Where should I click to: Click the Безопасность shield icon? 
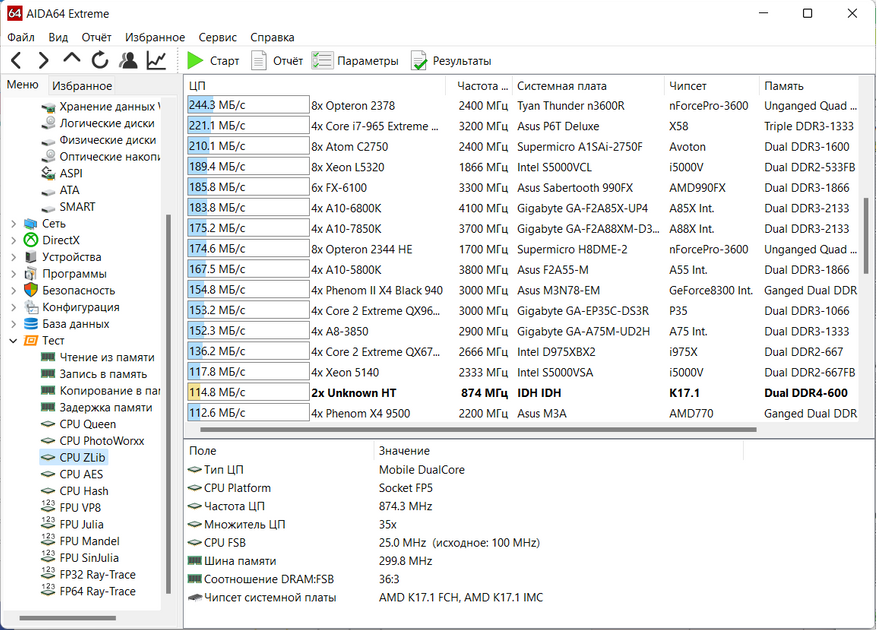[x=31, y=290]
